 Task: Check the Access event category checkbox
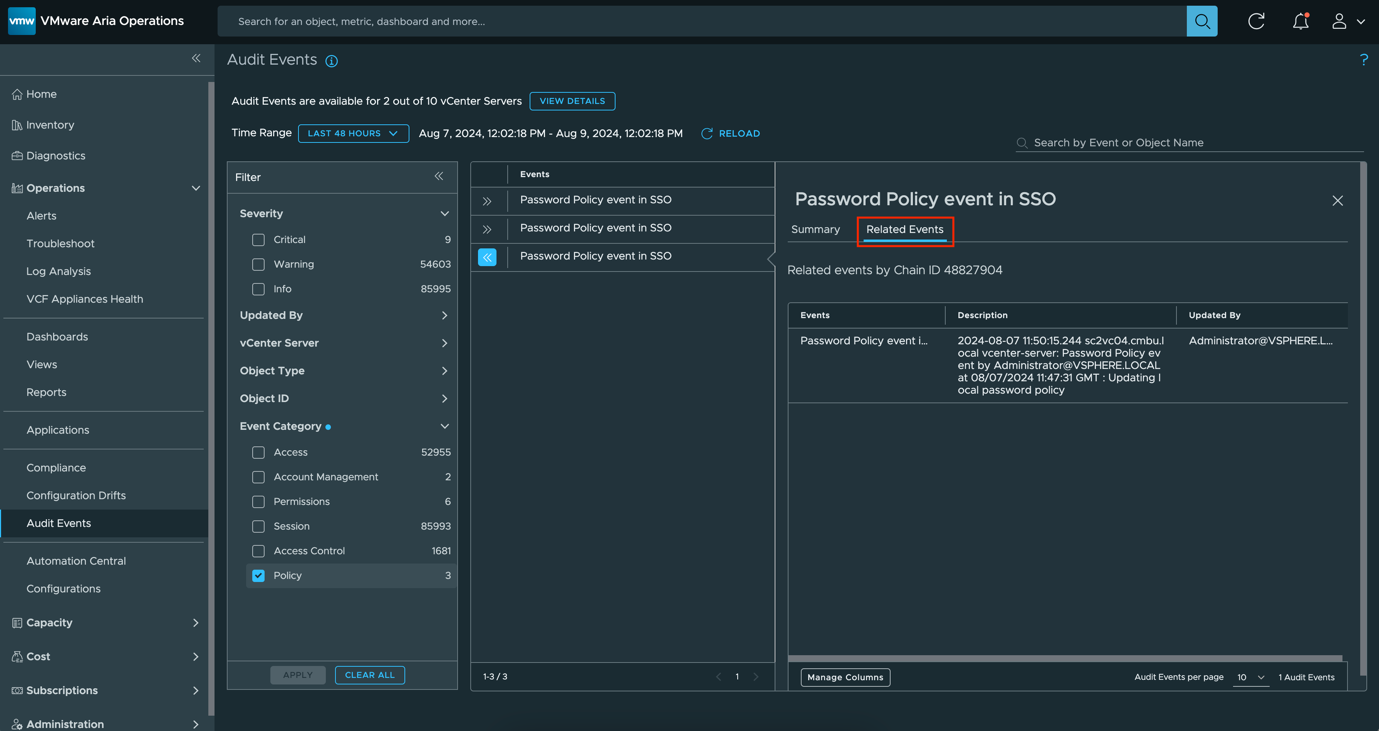pyautogui.click(x=258, y=453)
